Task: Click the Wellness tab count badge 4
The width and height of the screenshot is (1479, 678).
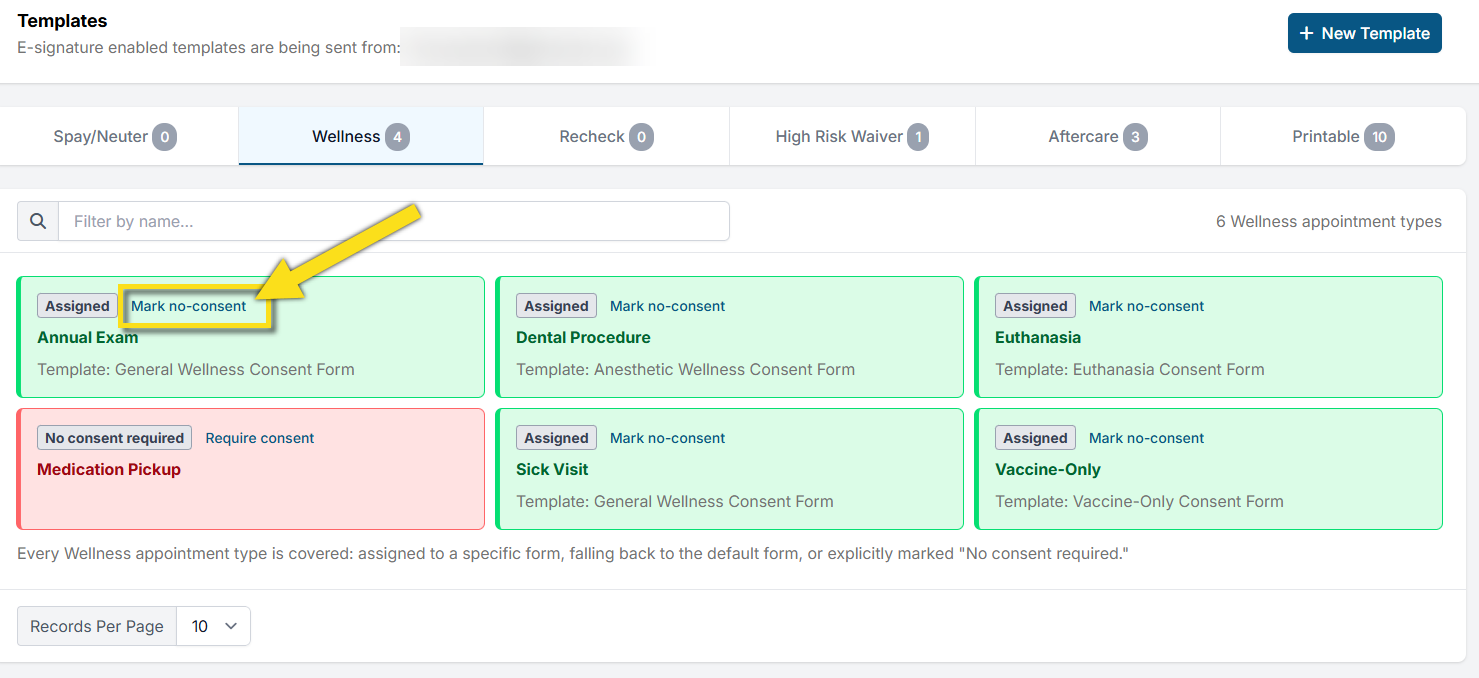Action: click(x=398, y=136)
